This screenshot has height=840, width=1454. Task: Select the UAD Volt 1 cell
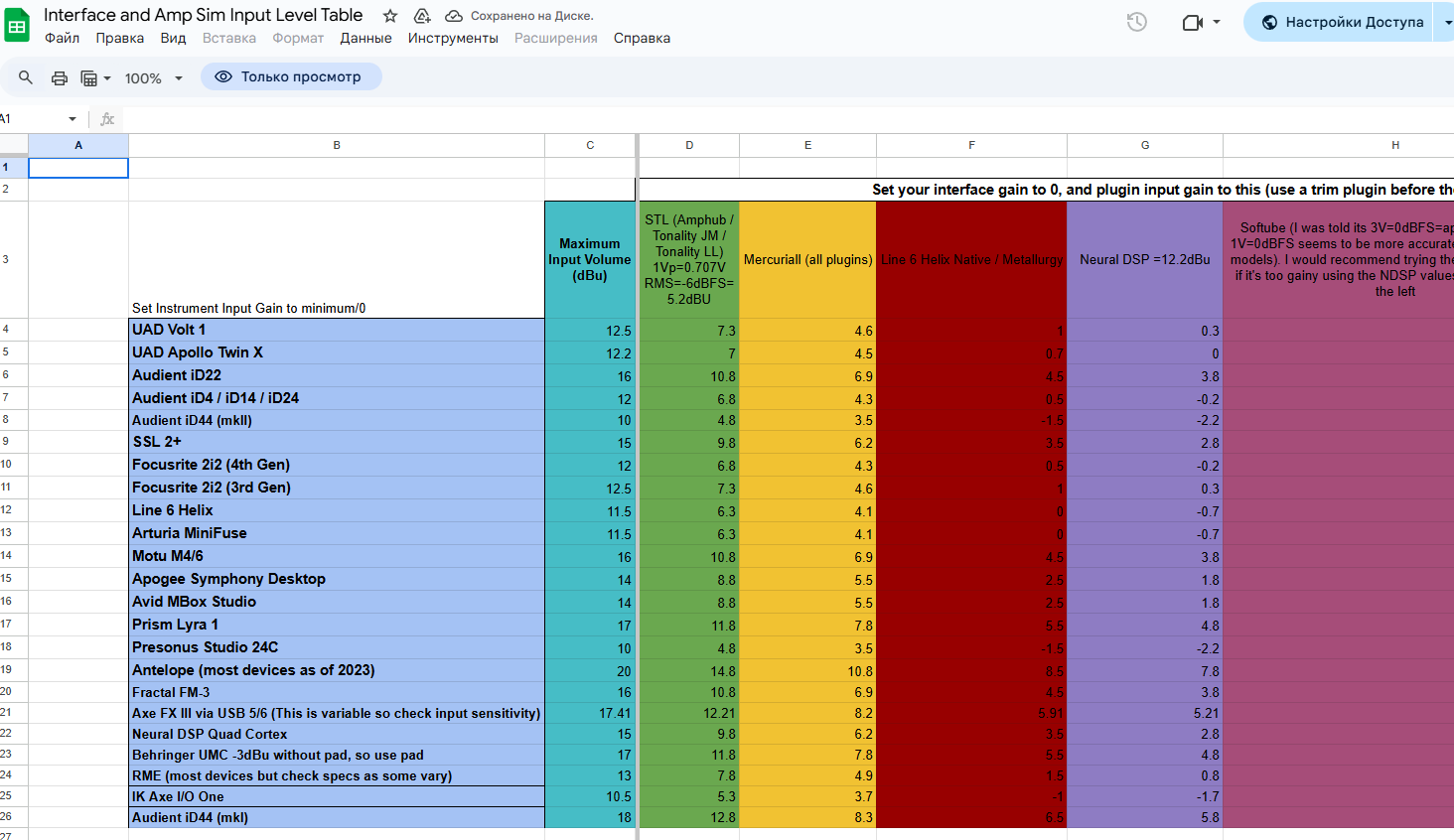[x=337, y=330]
